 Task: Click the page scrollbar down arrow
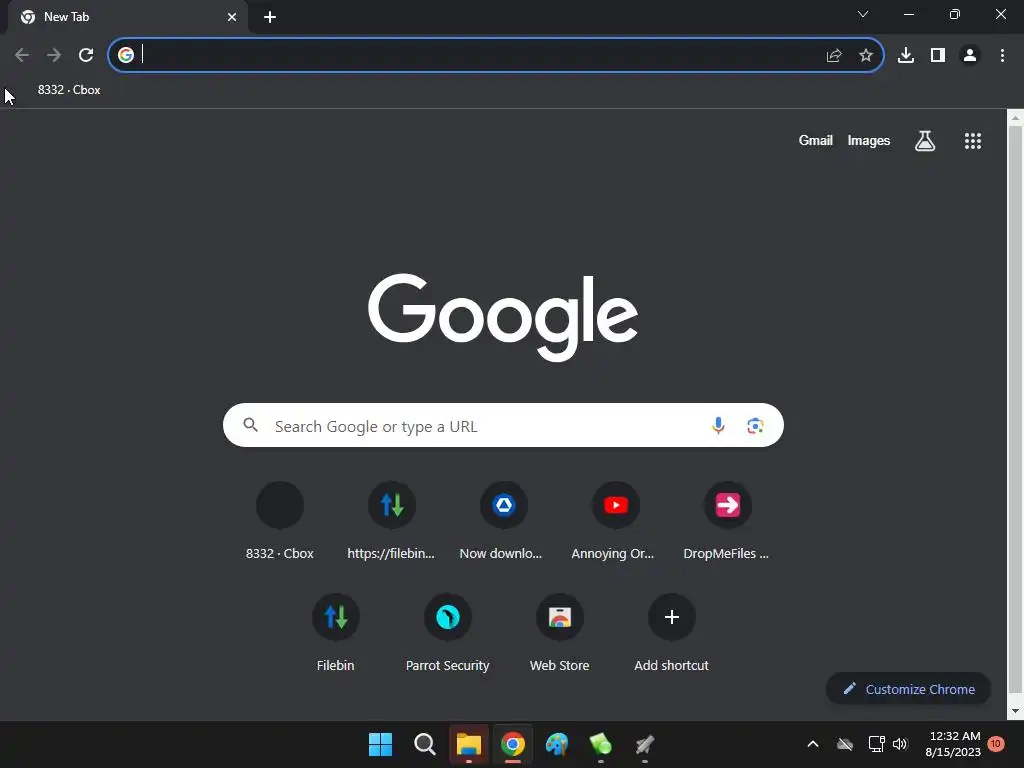pos(1016,711)
